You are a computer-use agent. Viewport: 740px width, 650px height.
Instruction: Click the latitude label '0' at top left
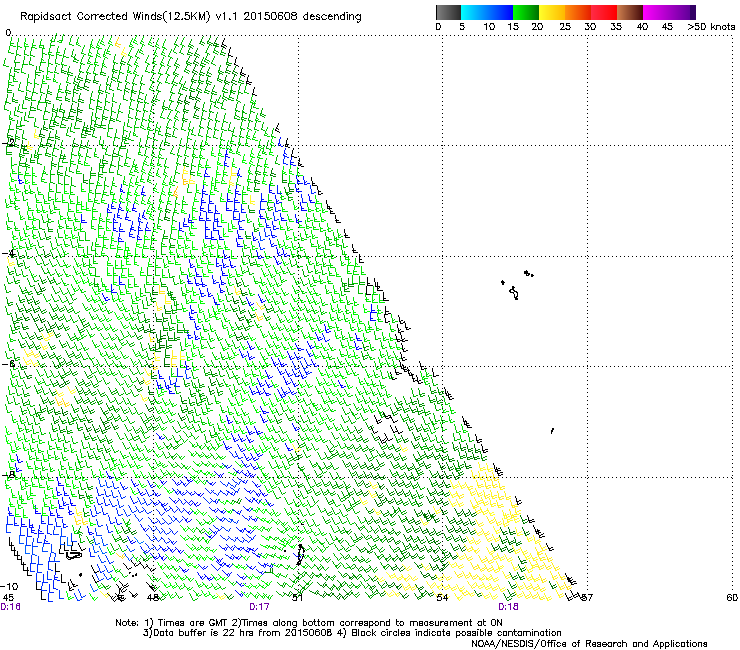click(8, 33)
